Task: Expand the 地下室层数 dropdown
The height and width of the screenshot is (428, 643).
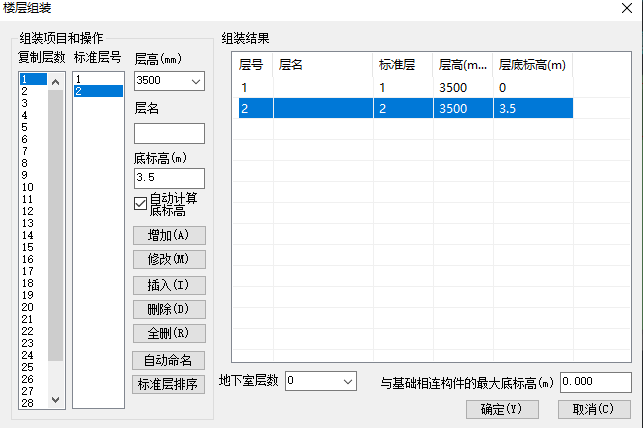Action: [x=348, y=381]
